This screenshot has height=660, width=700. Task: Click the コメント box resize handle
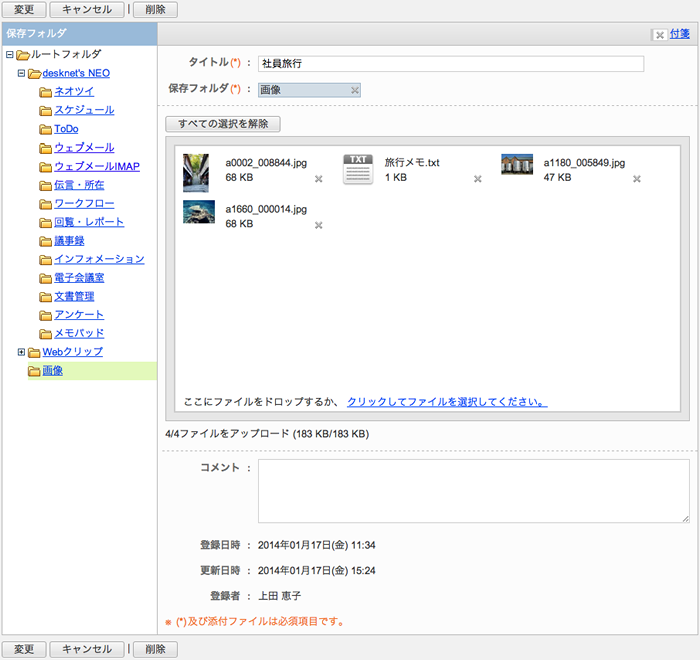pyautogui.click(x=686, y=518)
